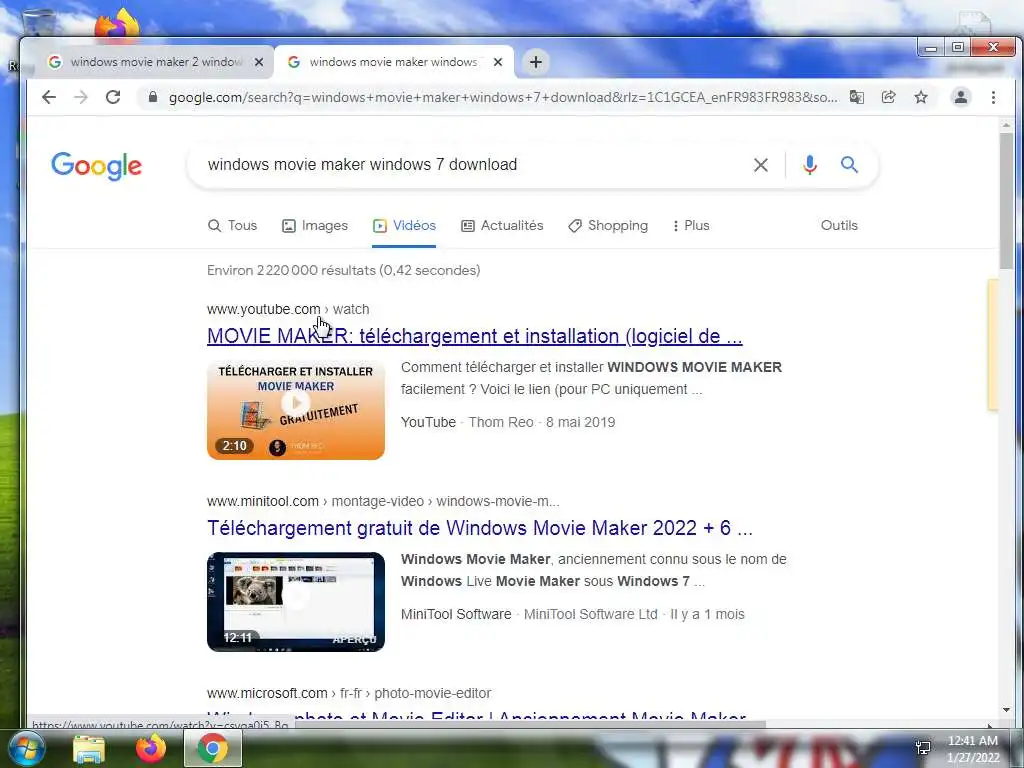
Task: Switch to the Images results tab
Action: pyautogui.click(x=315, y=225)
